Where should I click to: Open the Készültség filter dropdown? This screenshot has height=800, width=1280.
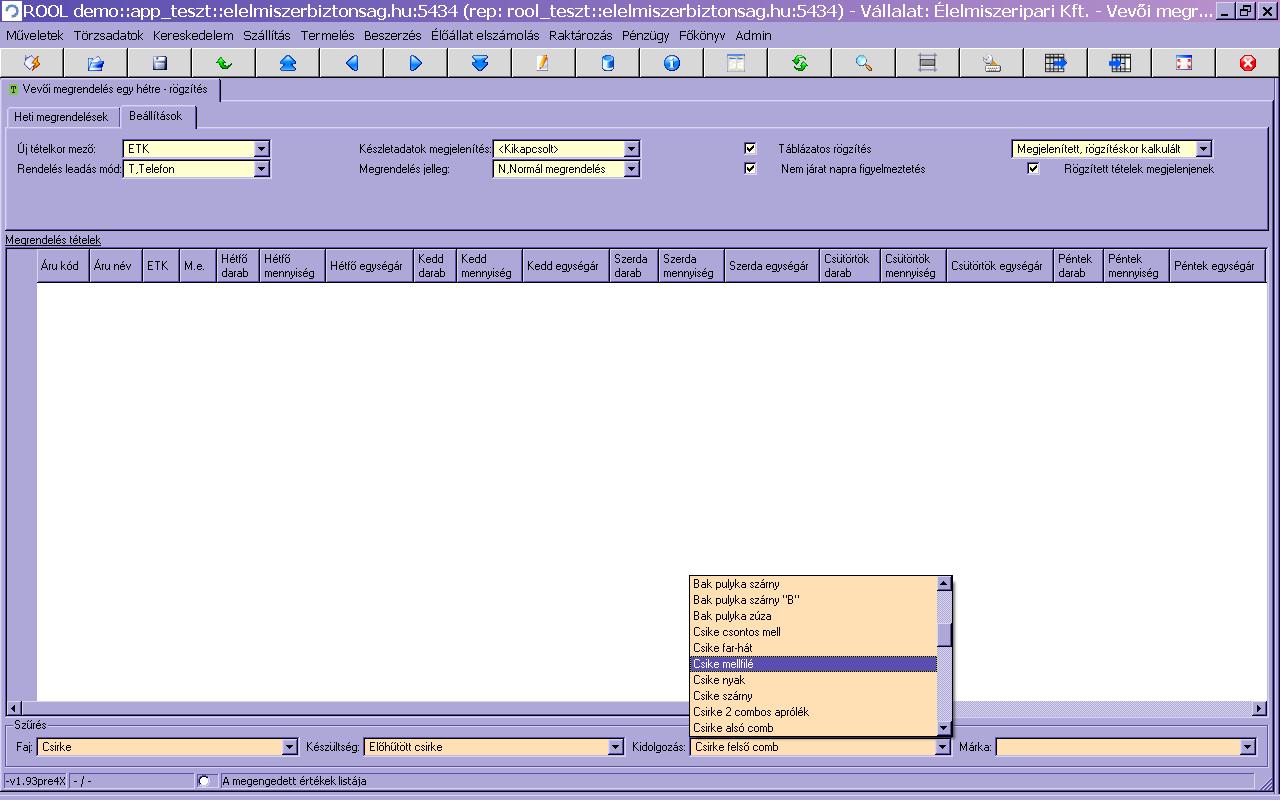[616, 747]
